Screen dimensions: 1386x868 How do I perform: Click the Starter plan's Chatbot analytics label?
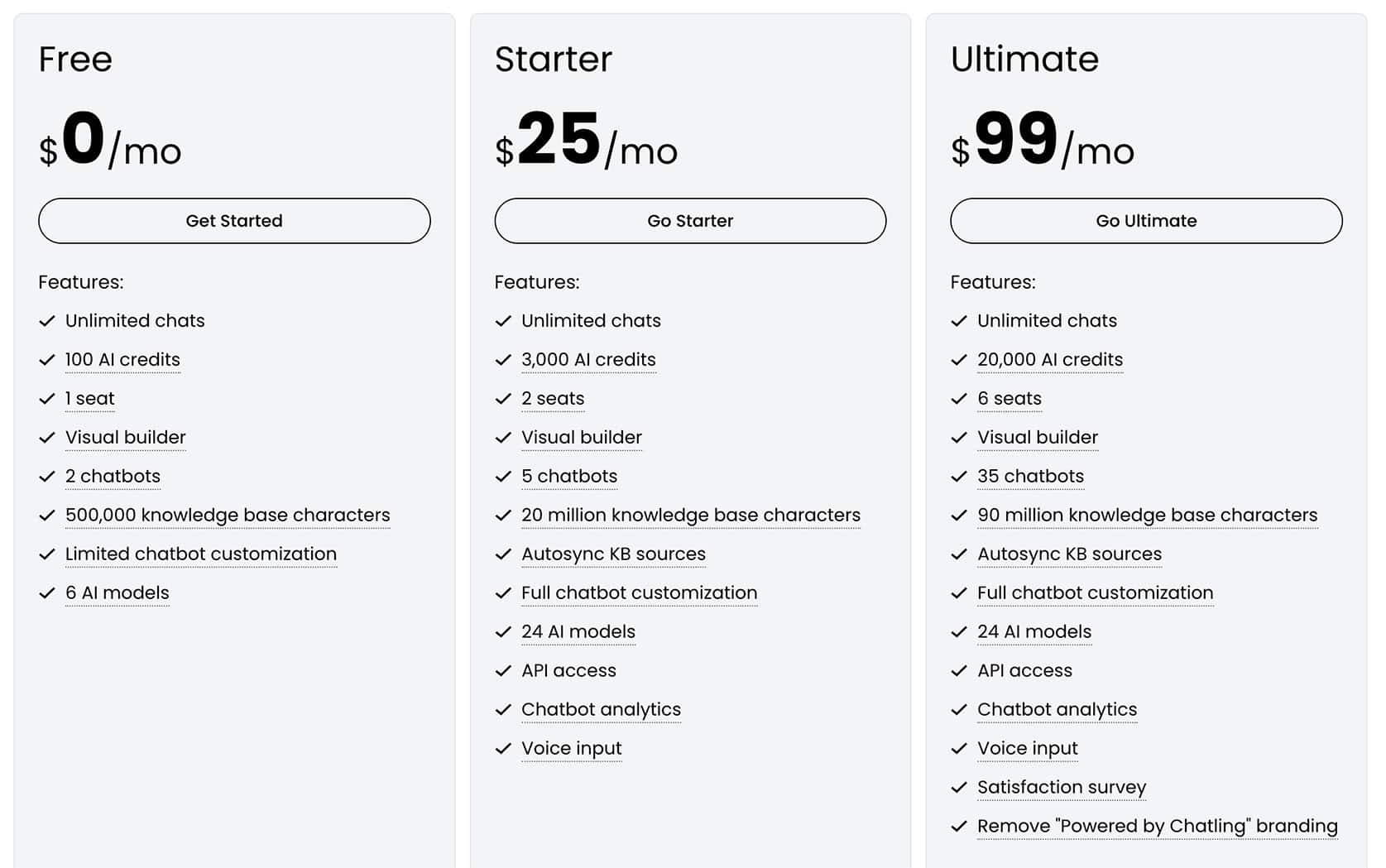[602, 710]
